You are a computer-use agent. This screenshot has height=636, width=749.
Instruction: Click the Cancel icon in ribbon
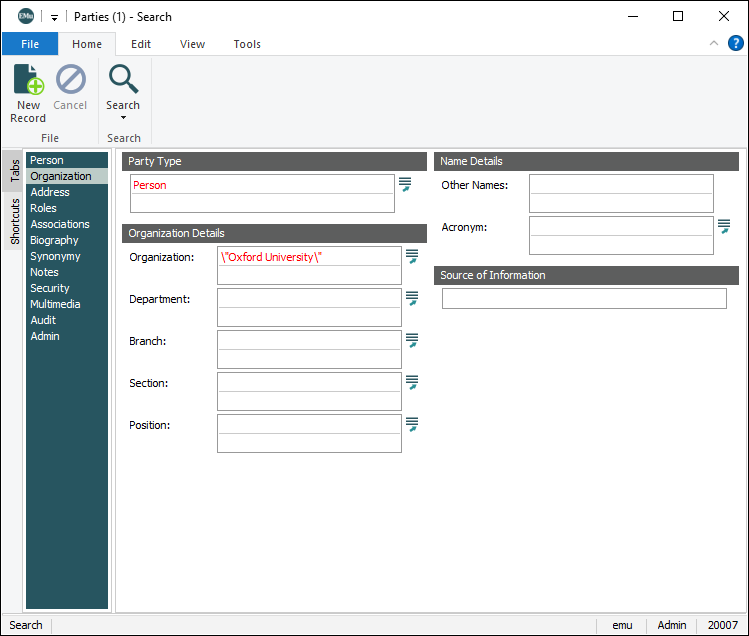click(x=70, y=80)
